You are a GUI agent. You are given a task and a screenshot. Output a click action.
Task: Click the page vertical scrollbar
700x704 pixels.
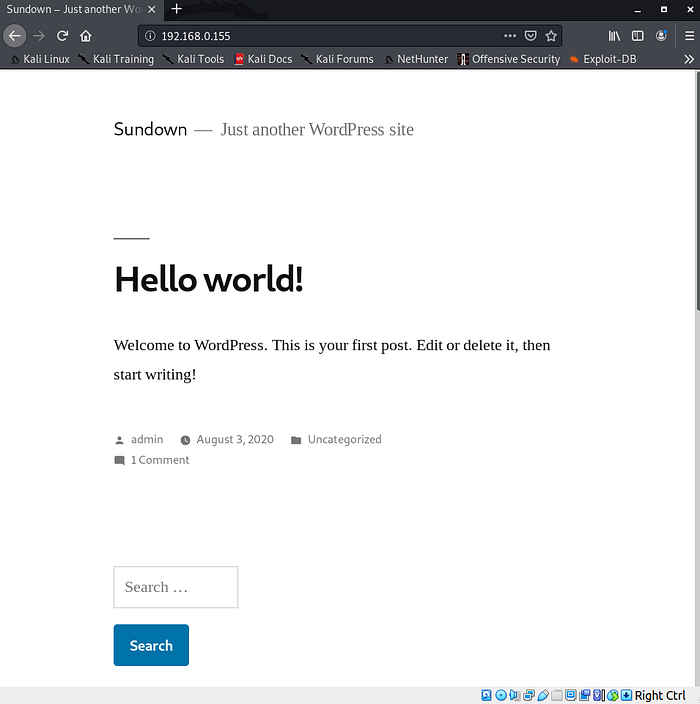[693, 300]
